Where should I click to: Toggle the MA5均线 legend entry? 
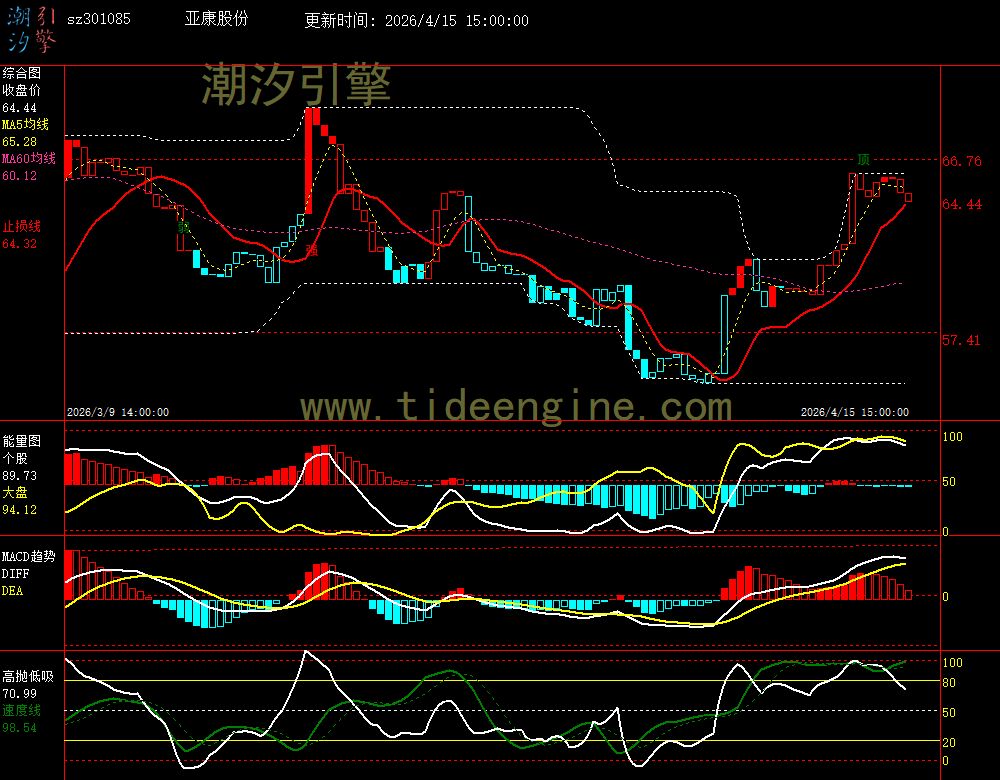(24, 125)
